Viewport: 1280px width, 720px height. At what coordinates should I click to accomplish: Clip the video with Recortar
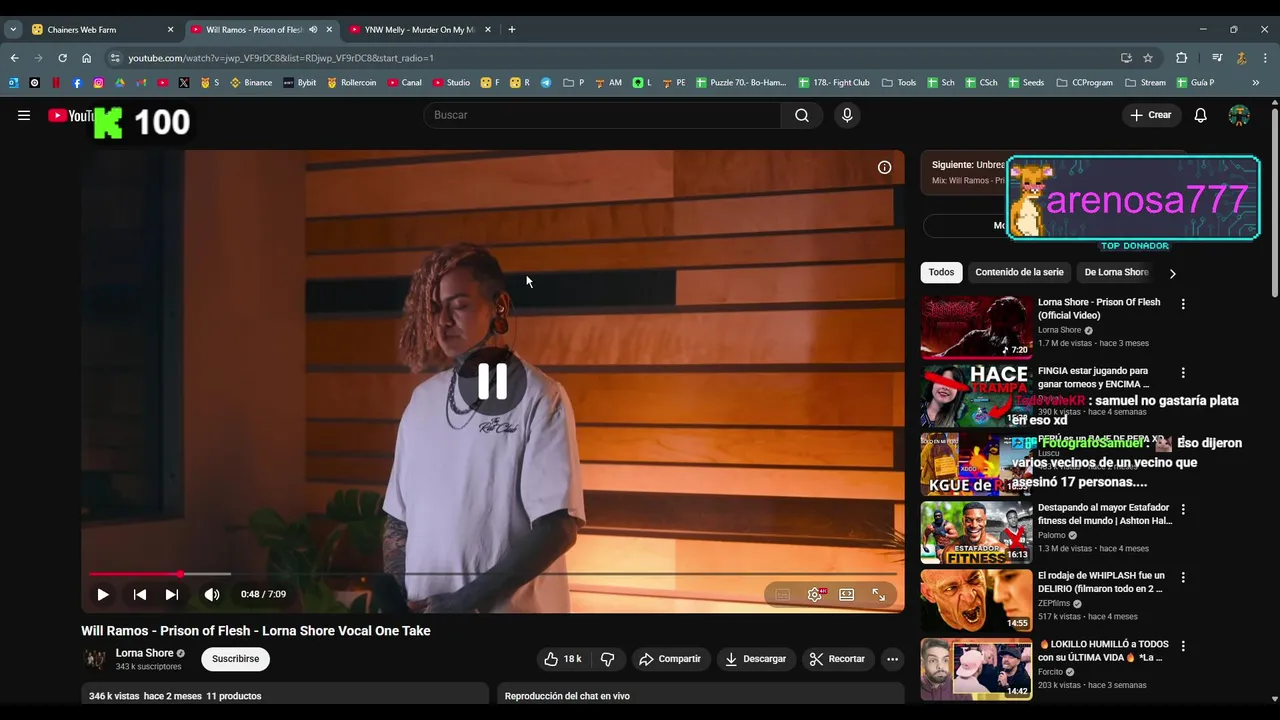pyautogui.click(x=837, y=659)
